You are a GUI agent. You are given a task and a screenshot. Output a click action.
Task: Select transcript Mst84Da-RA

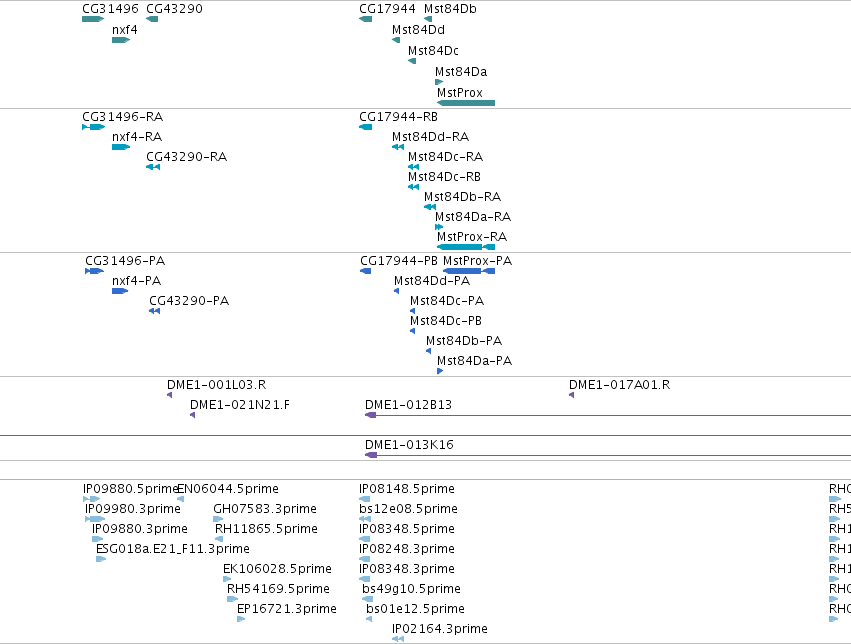473,217
